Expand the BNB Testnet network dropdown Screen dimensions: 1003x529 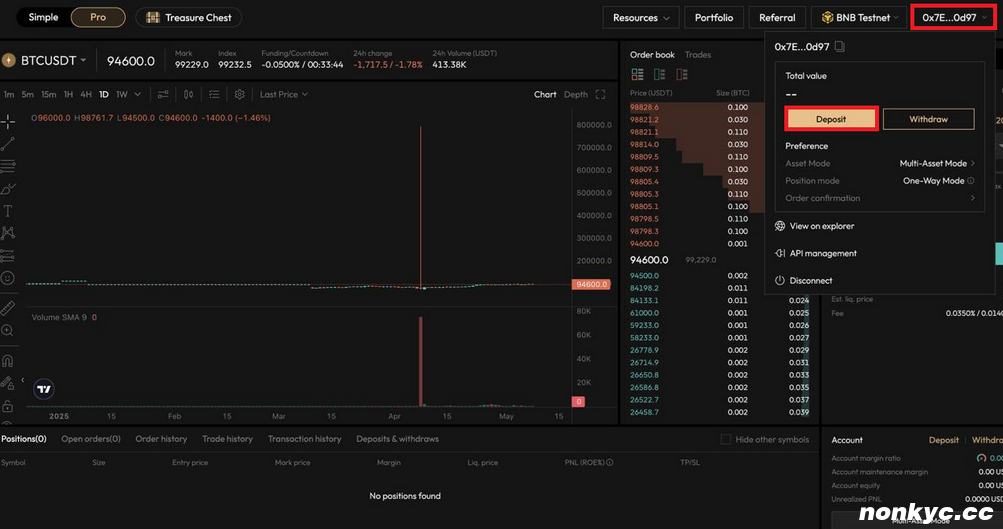[x=857, y=17]
